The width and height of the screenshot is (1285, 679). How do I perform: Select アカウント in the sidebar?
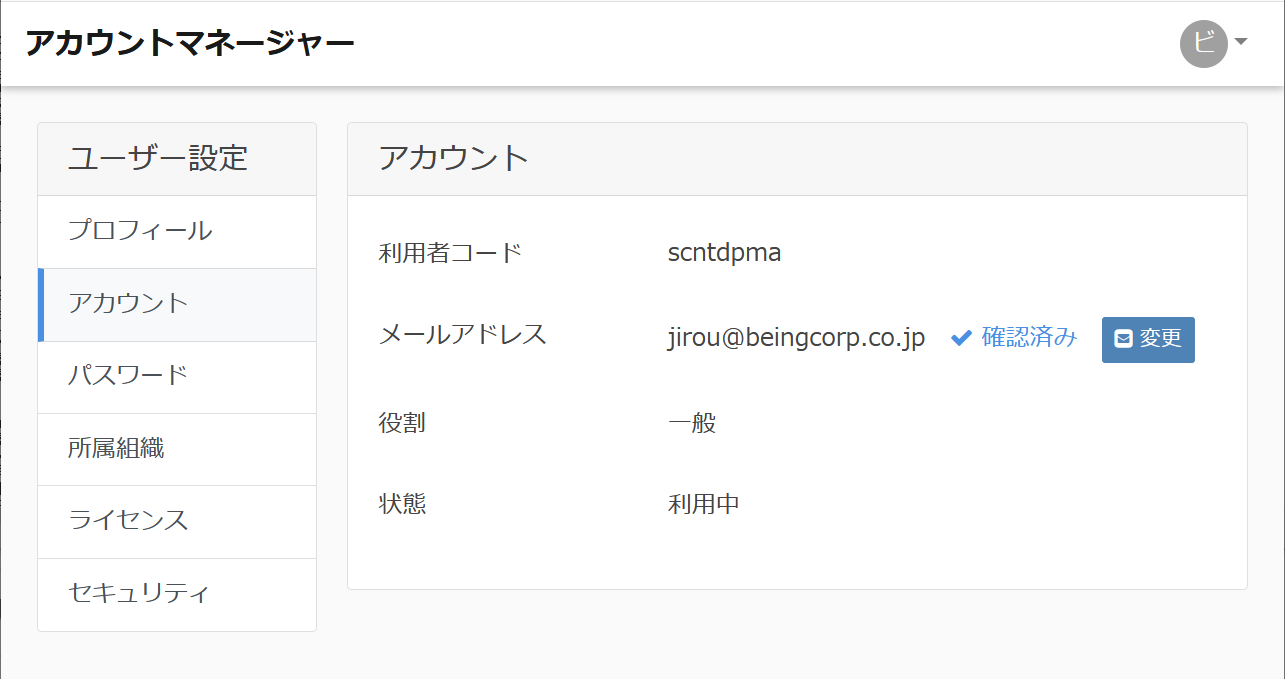128,304
